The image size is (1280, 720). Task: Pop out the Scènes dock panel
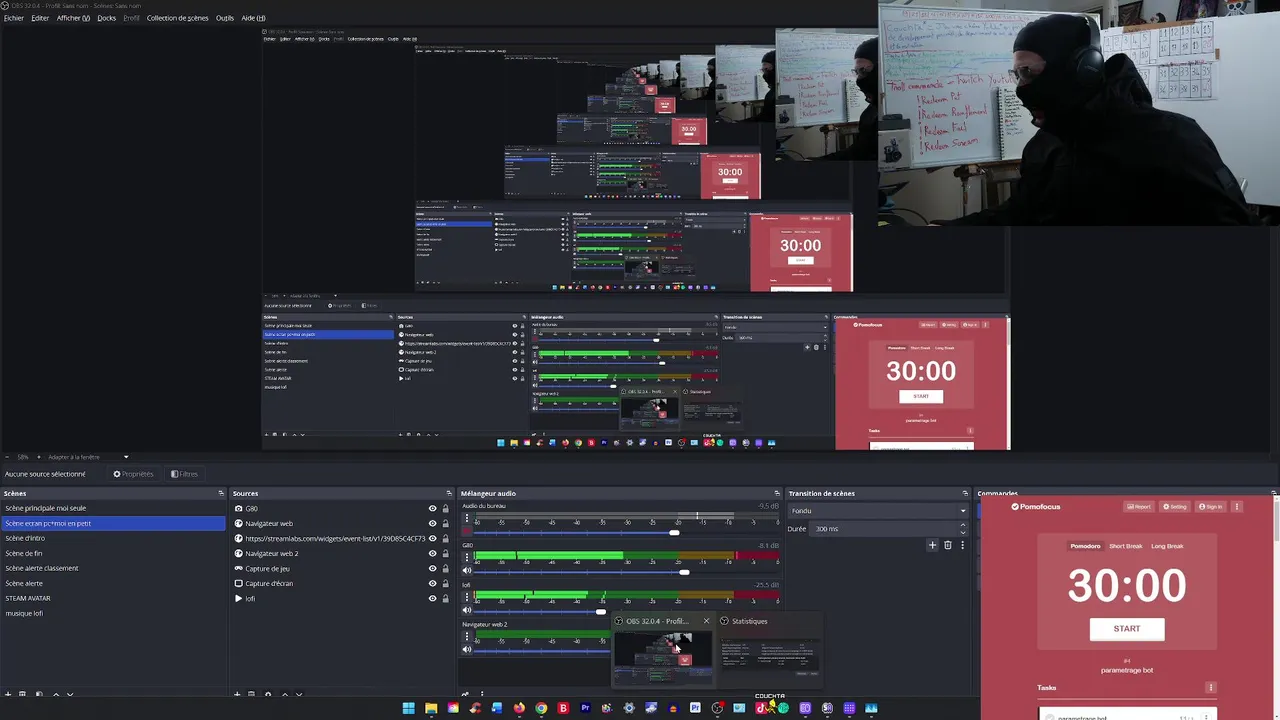coord(221,493)
